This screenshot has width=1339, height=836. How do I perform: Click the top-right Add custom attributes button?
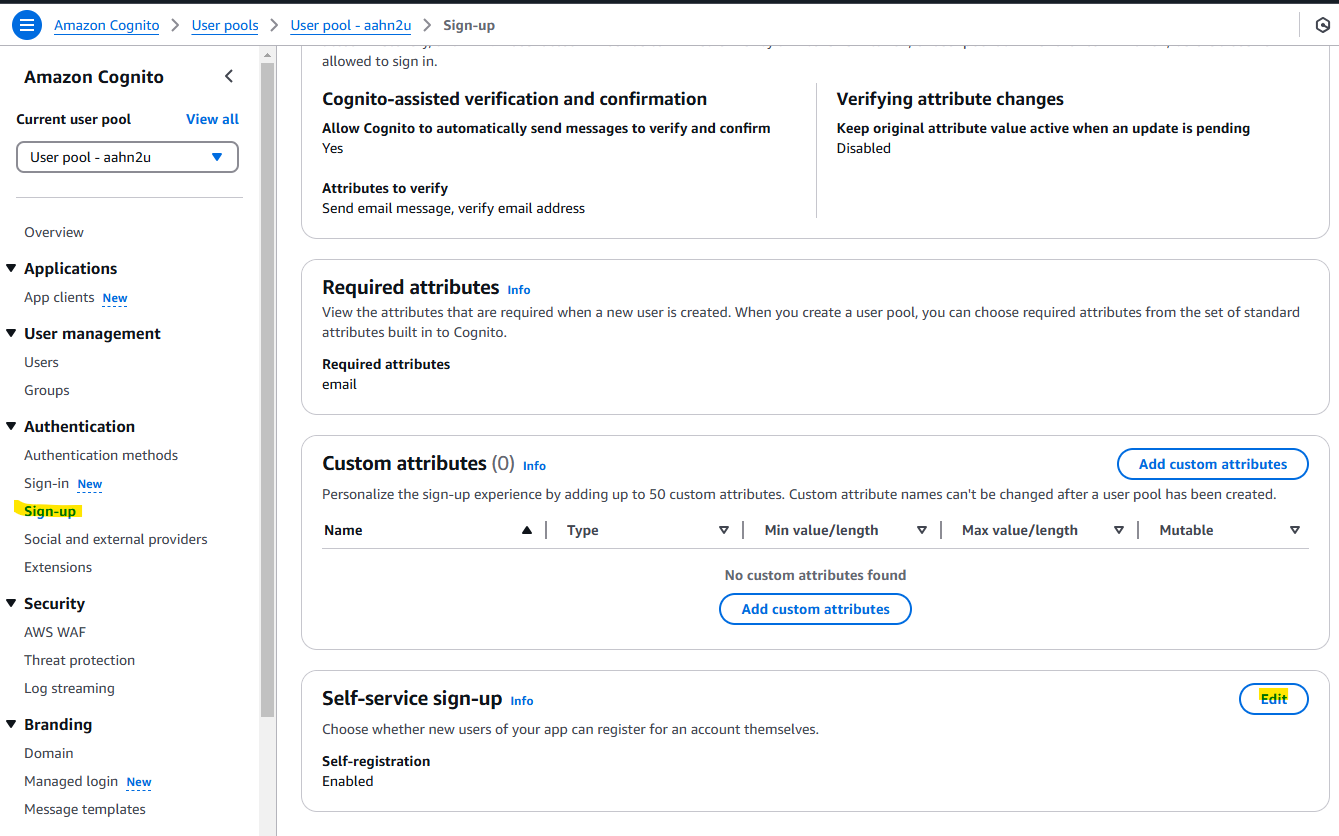(x=1212, y=464)
